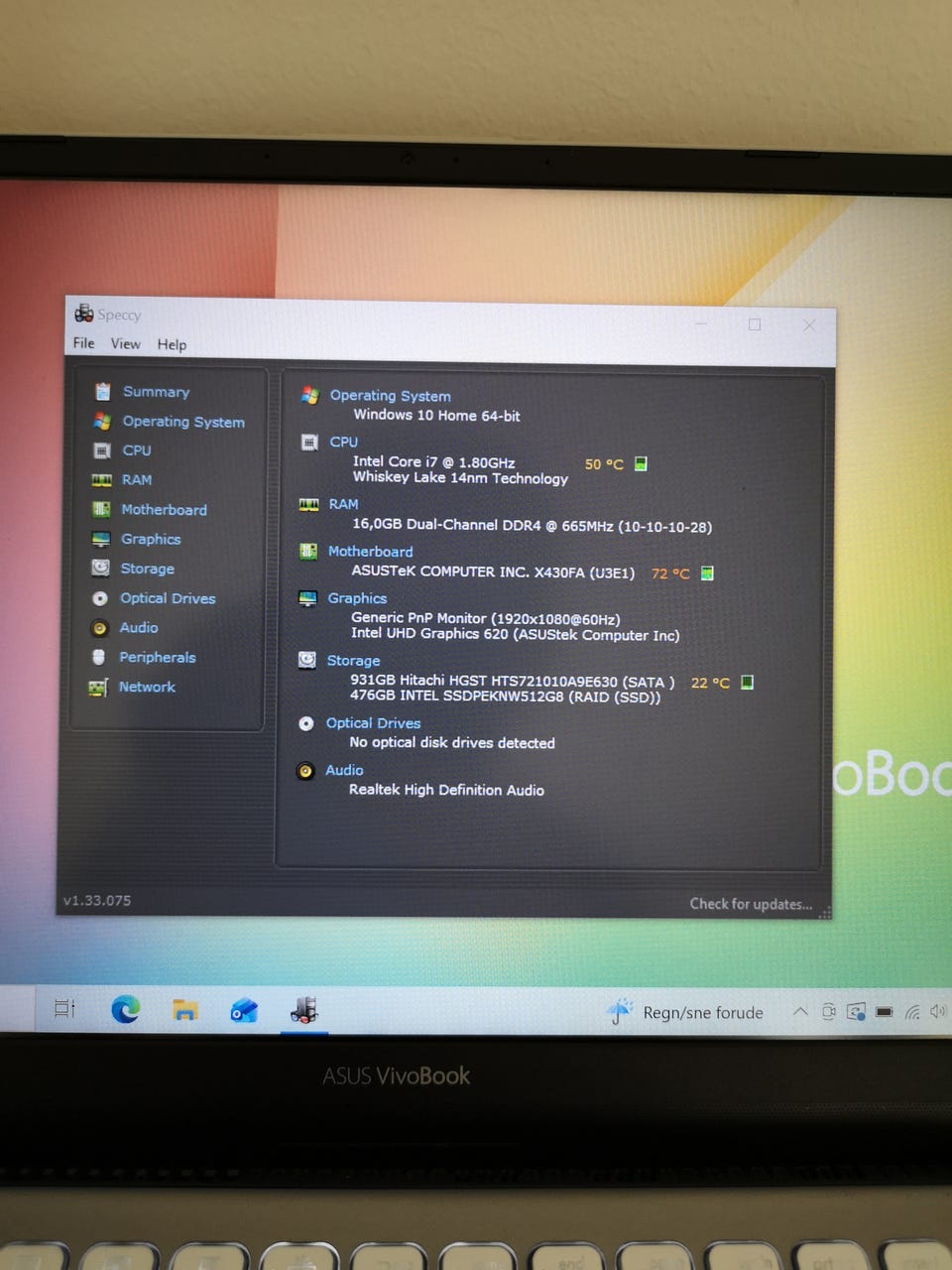Viewport: 952px width, 1270px height.
Task: Click the Motherboard icon in sidebar
Action: point(101,510)
